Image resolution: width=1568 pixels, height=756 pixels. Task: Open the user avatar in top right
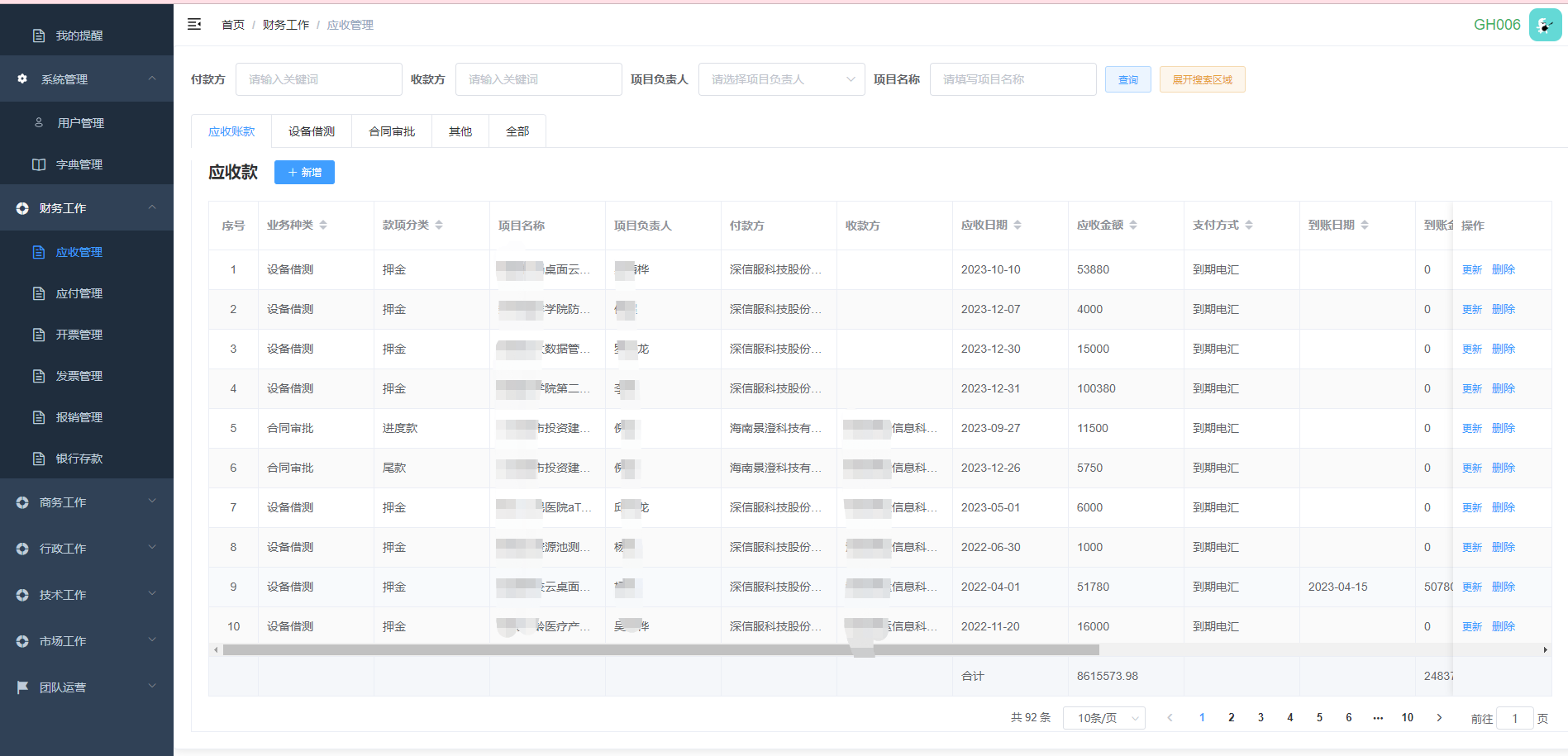point(1545,25)
